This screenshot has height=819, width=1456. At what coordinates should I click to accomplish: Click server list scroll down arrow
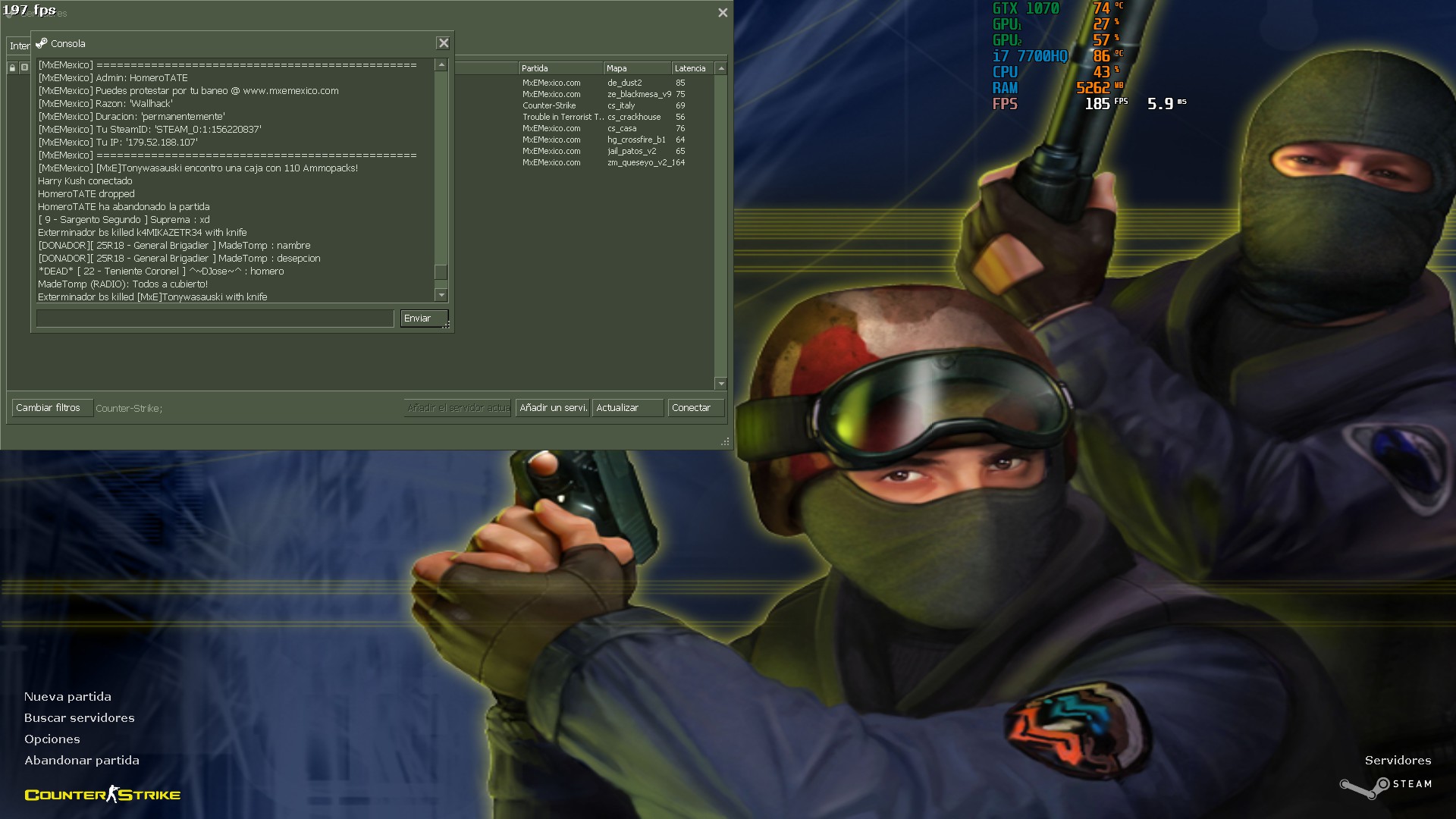pos(721,384)
